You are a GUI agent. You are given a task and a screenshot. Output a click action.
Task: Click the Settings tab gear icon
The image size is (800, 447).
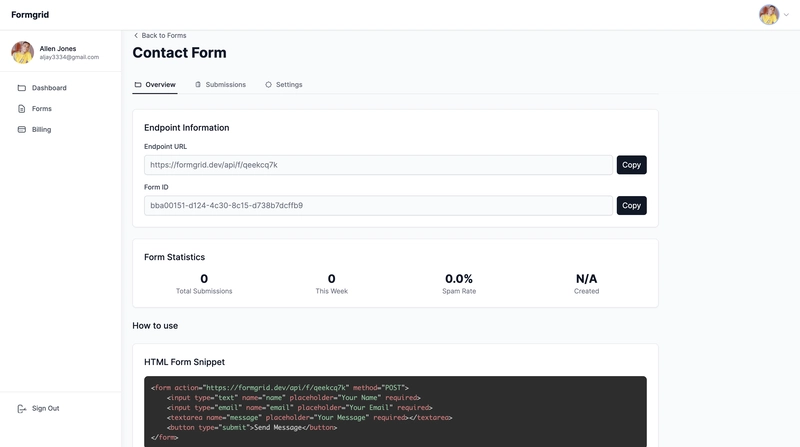(x=268, y=85)
